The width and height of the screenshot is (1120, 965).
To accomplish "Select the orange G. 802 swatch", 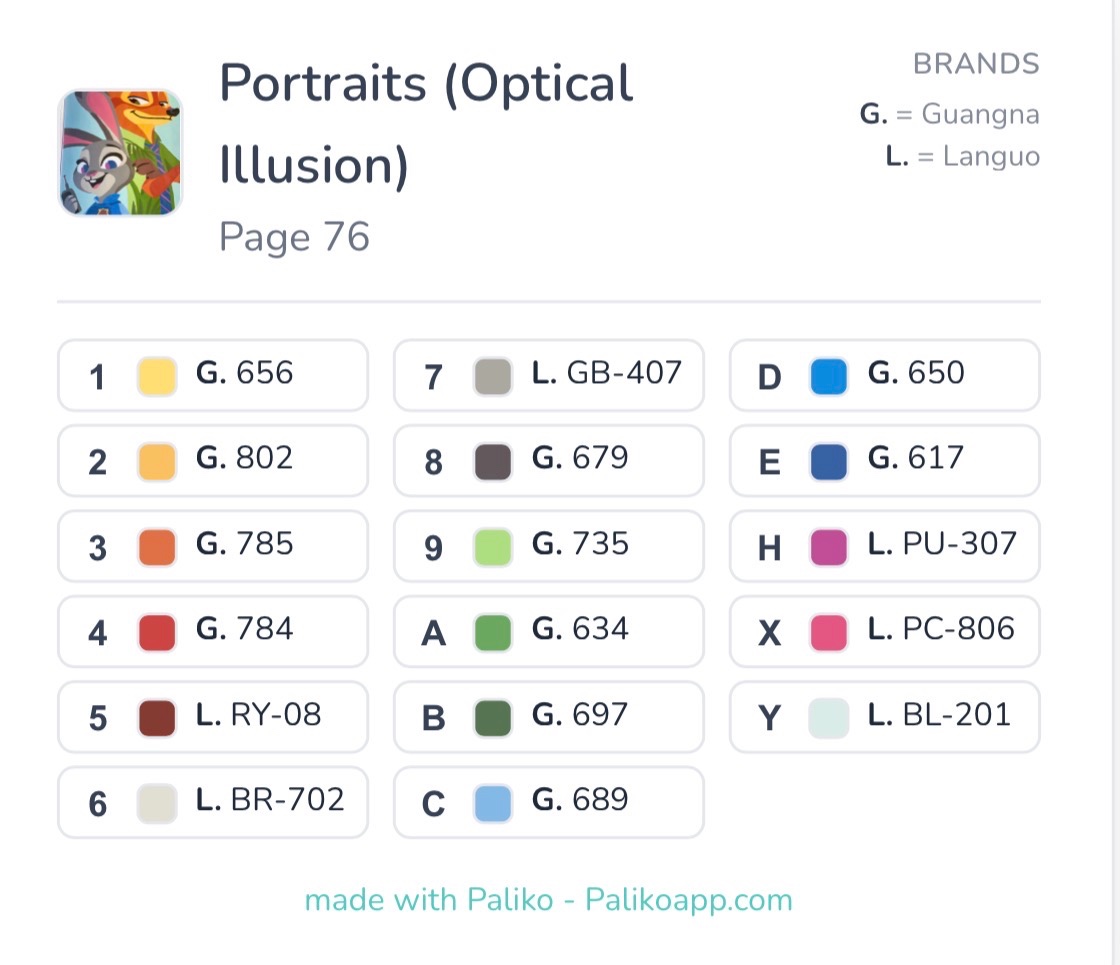I will pos(156,461).
